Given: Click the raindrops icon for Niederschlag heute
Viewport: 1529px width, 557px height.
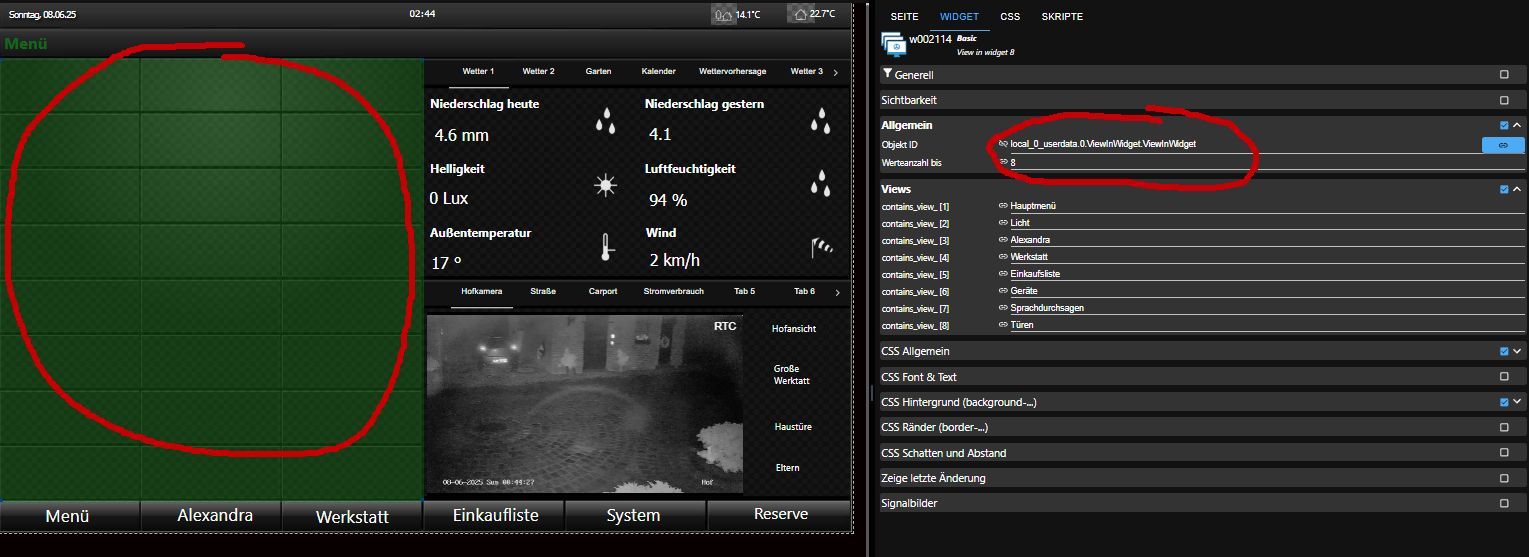Looking at the screenshot, I should point(605,122).
